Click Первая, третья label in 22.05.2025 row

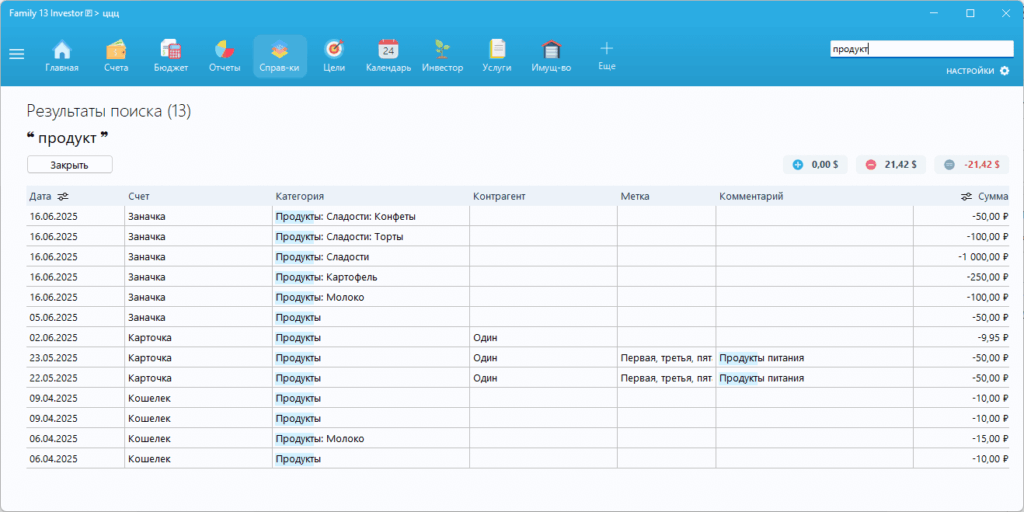665,378
